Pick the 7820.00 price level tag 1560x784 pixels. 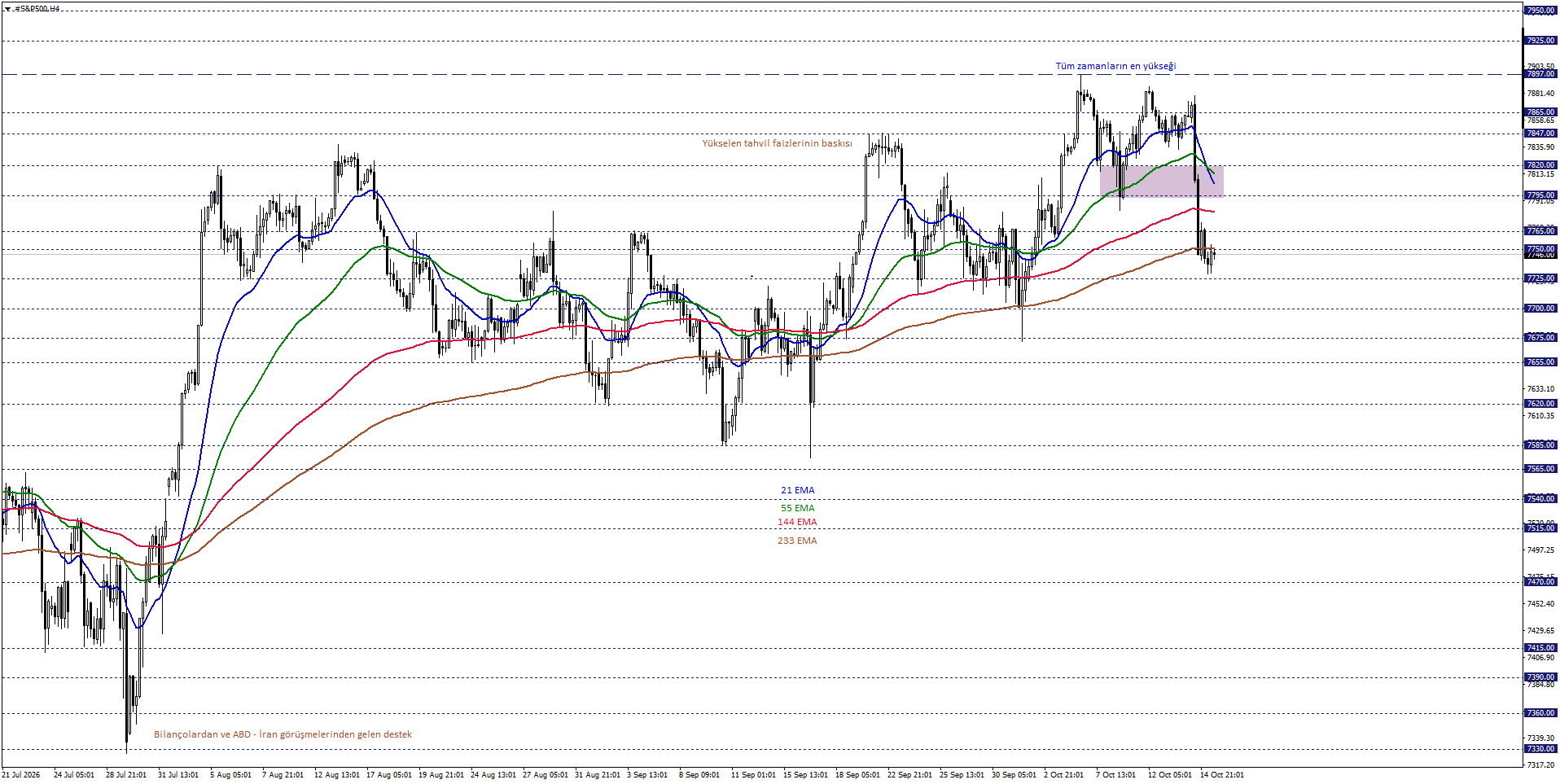(1540, 165)
